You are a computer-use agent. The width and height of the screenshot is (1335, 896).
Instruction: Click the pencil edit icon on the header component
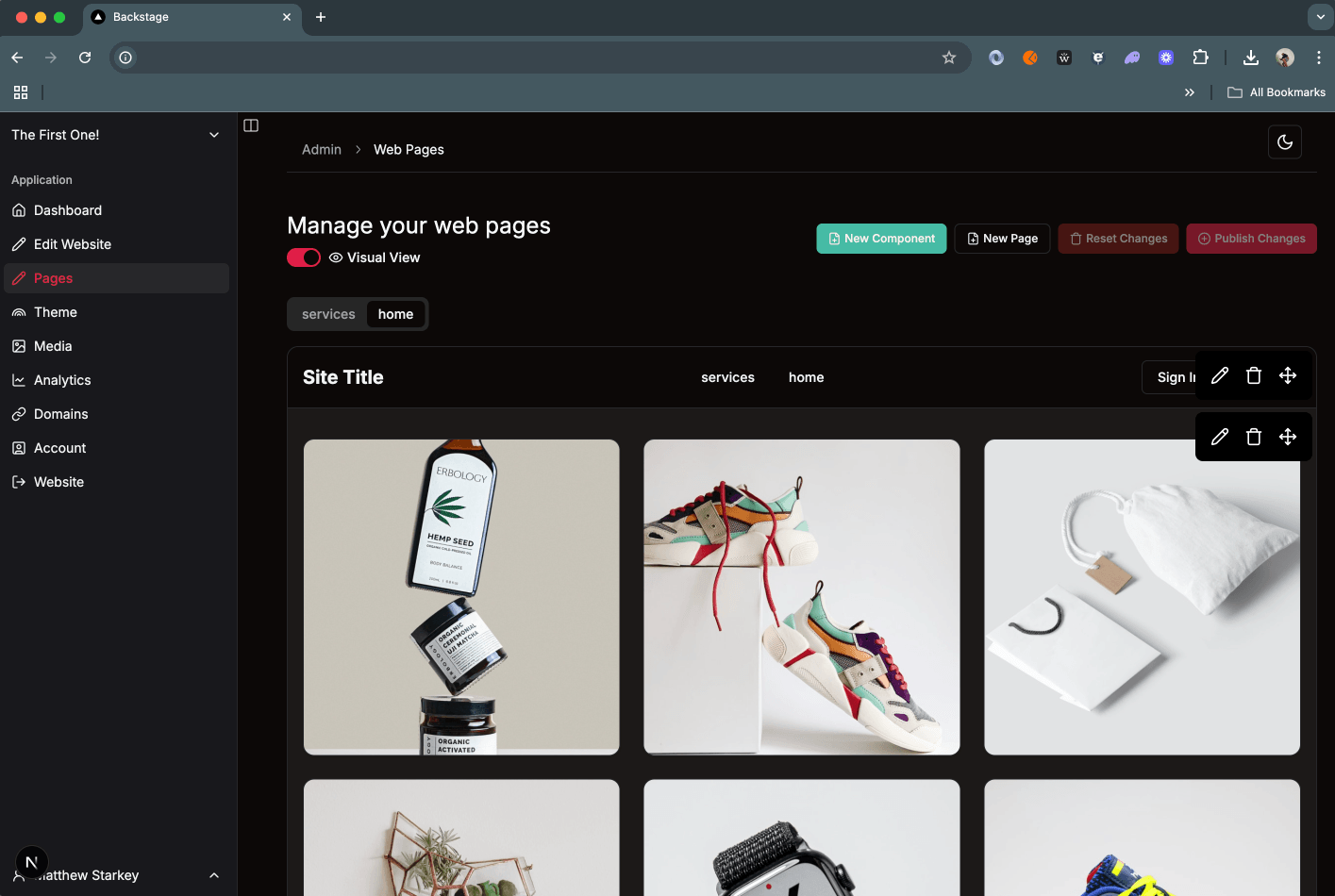pyautogui.click(x=1219, y=376)
